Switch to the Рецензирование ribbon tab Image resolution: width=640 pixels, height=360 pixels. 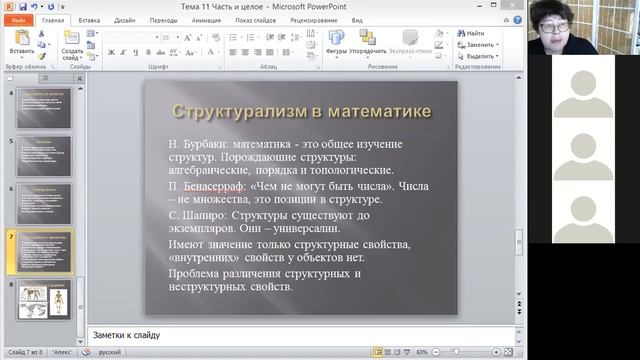[313, 20]
